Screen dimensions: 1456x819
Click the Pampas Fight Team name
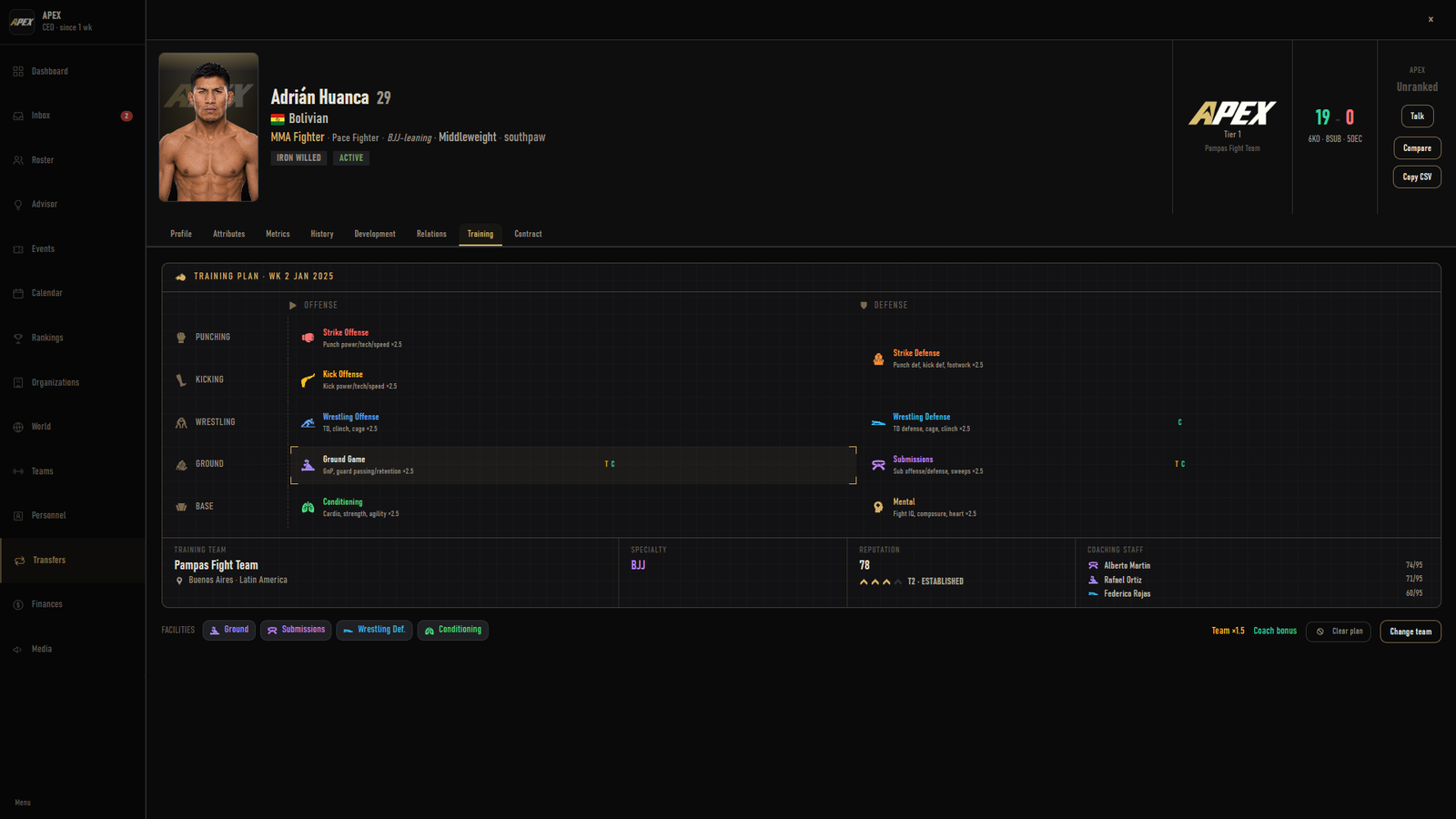coord(216,565)
